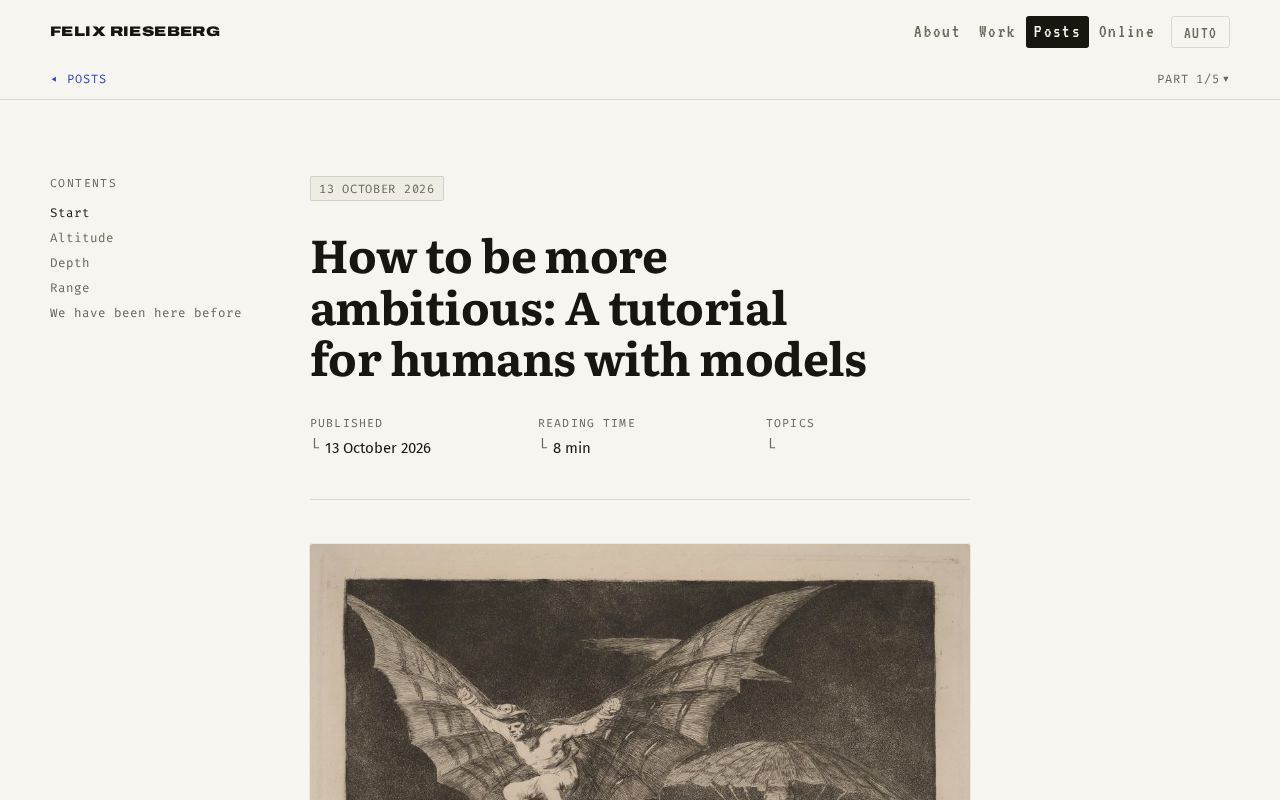Screen dimensions: 1280x800
Task: Go to the About page
Action: pyautogui.click(x=937, y=32)
